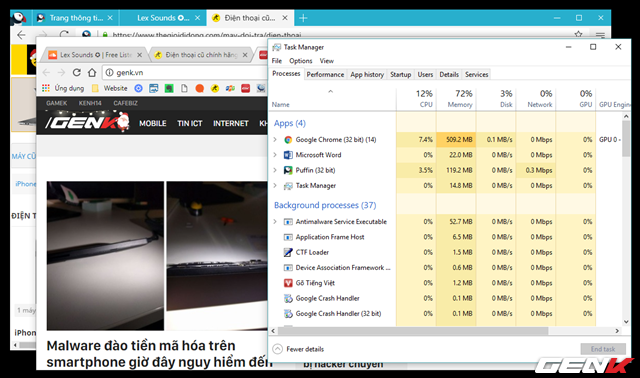Image resolution: width=640 pixels, height=378 pixels.
Task: Click the Application Frame Host icon
Action: [288, 237]
